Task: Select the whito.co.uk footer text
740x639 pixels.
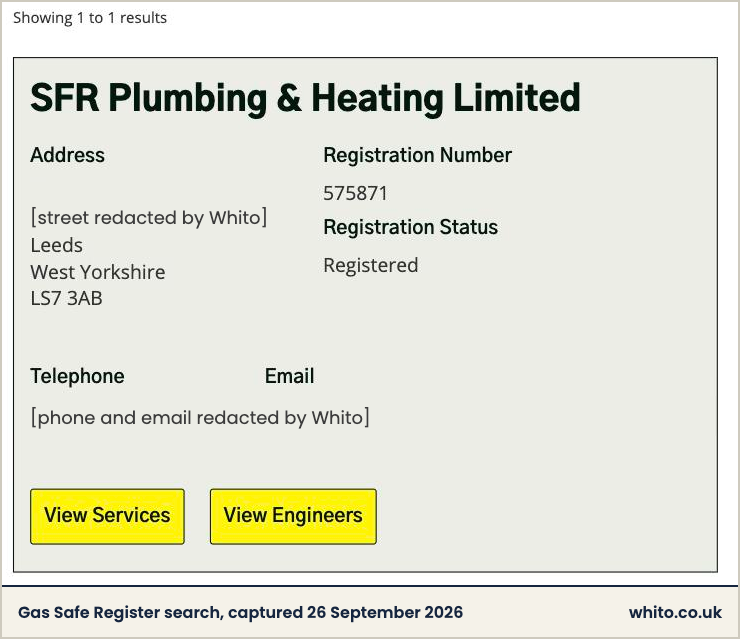Action: [675, 613]
